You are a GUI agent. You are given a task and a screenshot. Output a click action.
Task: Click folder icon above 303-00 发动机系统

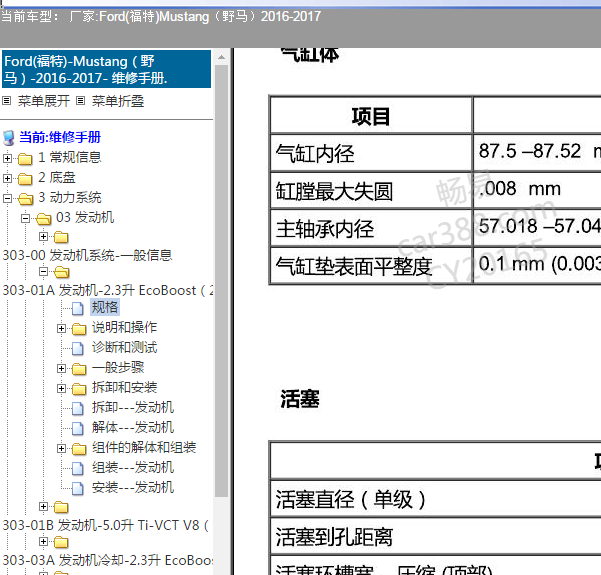pyautogui.click(x=61, y=237)
